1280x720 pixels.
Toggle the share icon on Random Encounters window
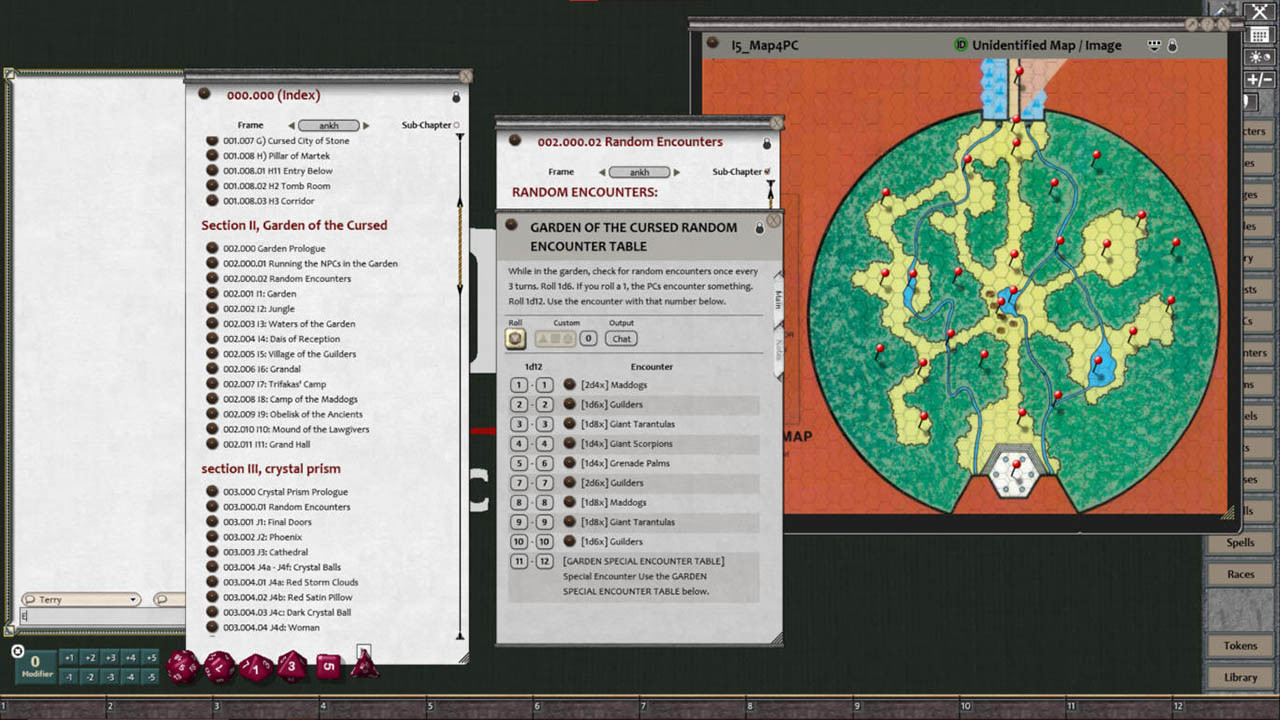tap(766, 143)
